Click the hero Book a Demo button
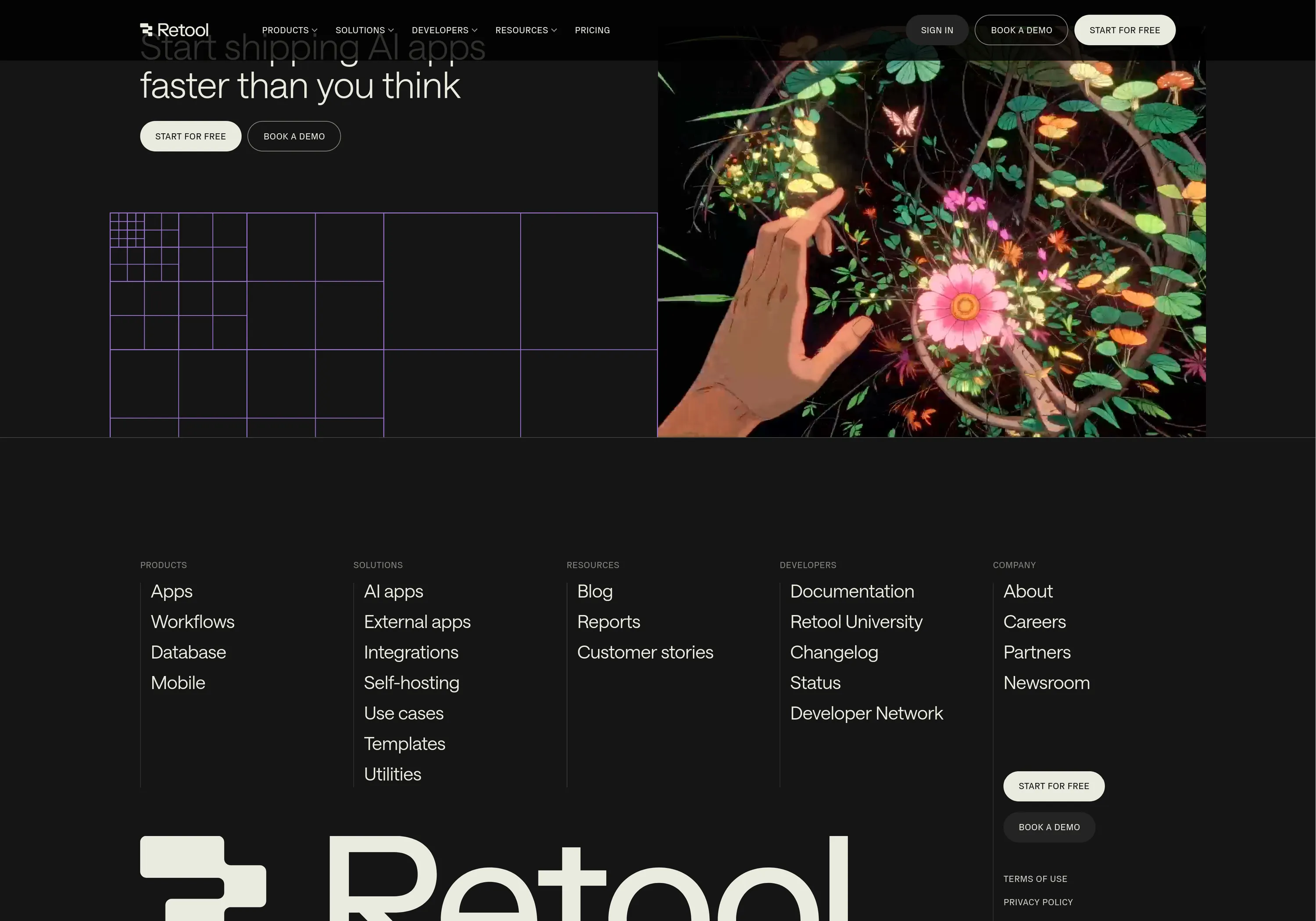Image resolution: width=1316 pixels, height=921 pixels. 294,136
